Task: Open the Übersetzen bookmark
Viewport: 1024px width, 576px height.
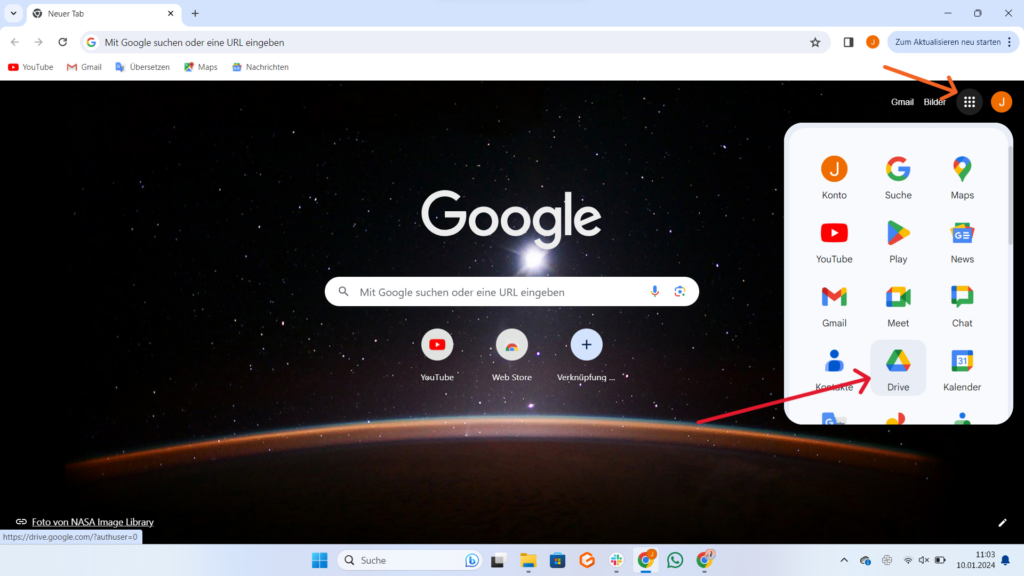Action: 142,67
